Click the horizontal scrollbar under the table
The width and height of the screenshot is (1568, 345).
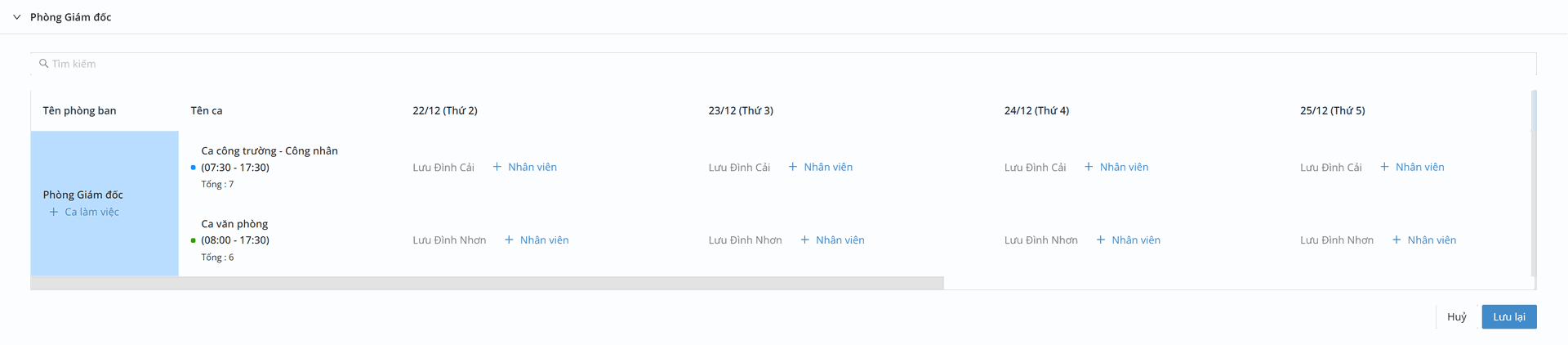(x=487, y=283)
